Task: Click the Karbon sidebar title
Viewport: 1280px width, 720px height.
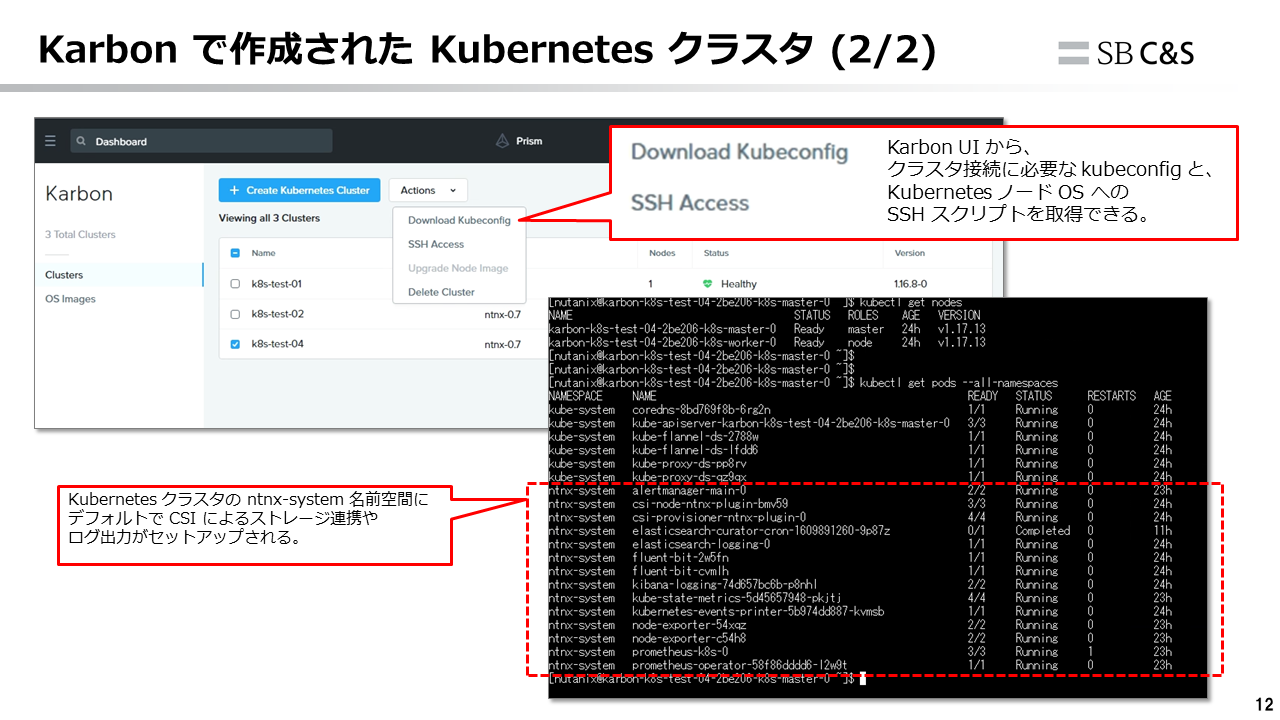Action: 79,193
